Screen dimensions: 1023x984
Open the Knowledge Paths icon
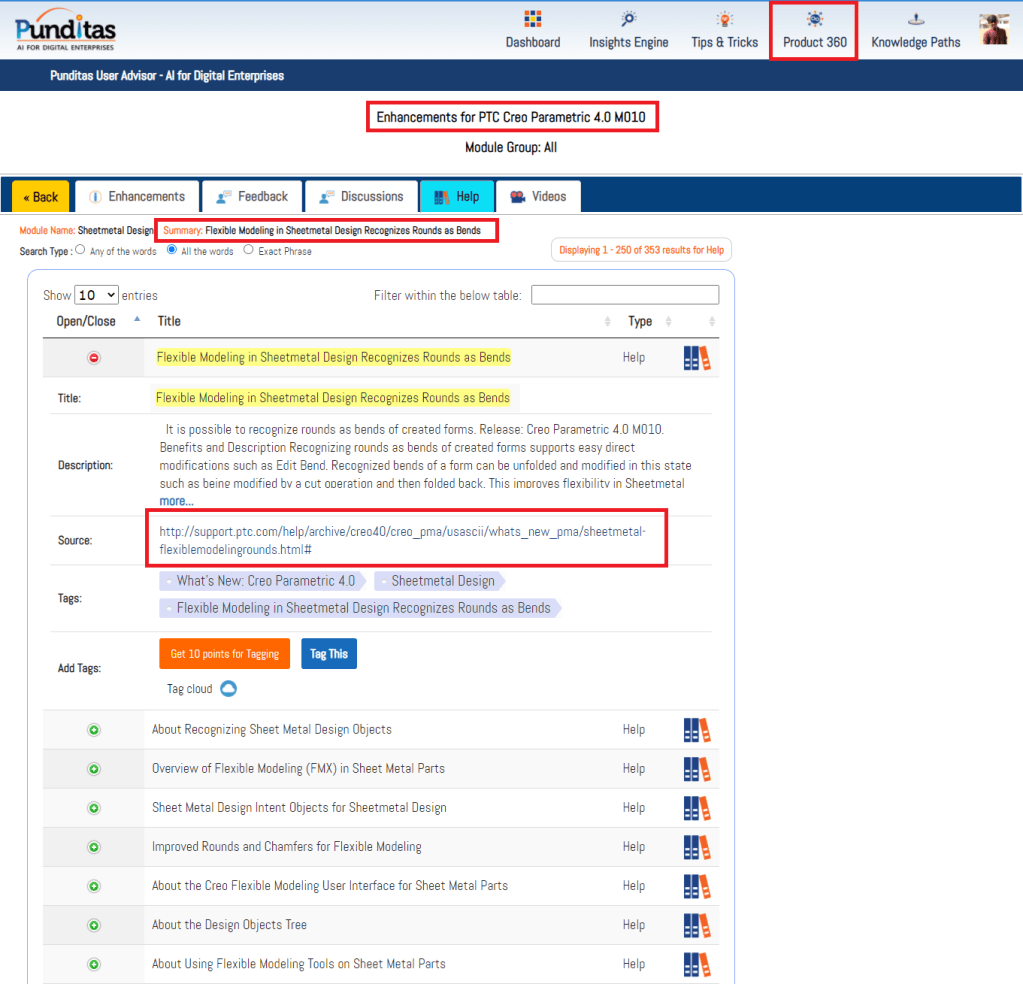[915, 19]
